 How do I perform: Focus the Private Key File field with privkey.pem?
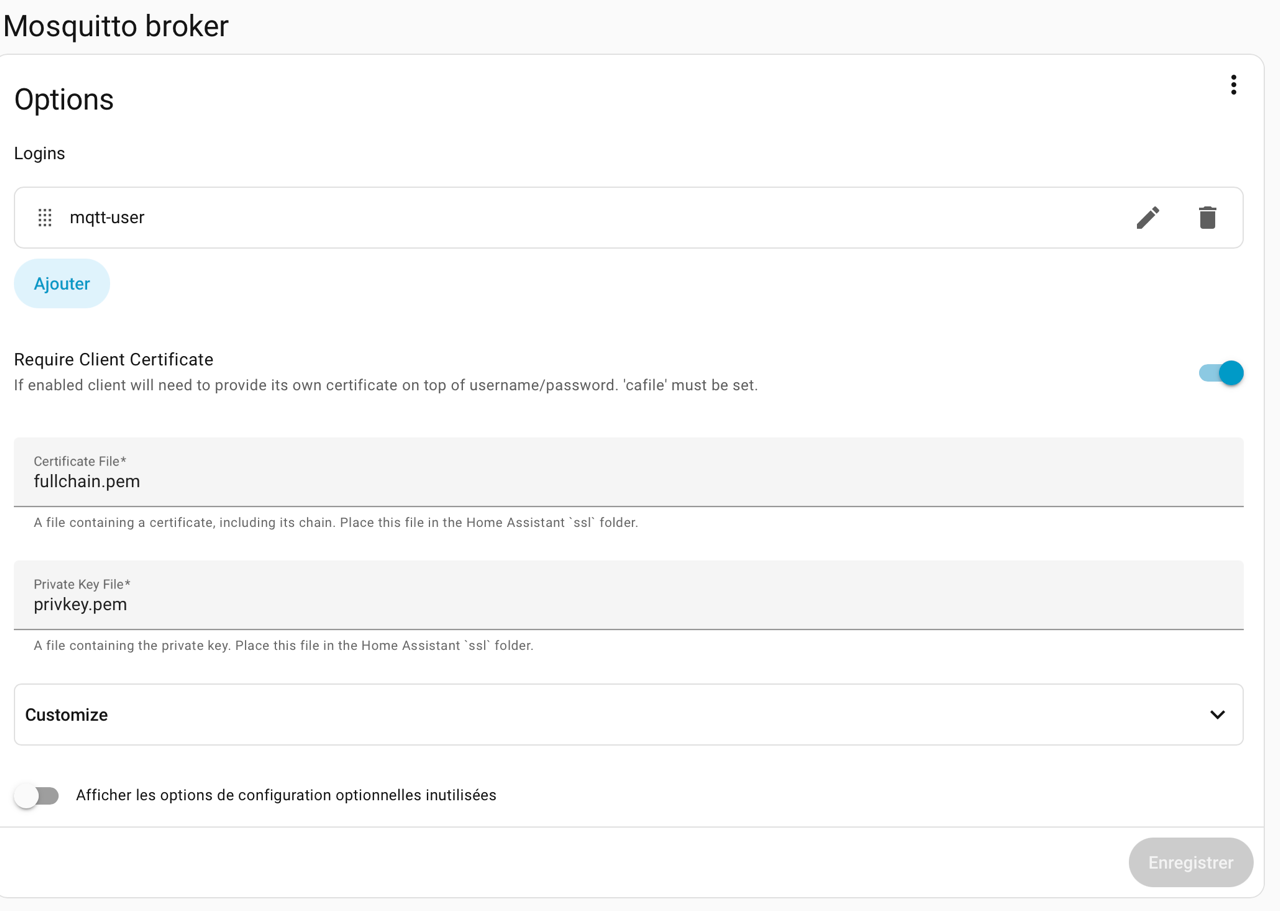pyautogui.click(x=628, y=605)
